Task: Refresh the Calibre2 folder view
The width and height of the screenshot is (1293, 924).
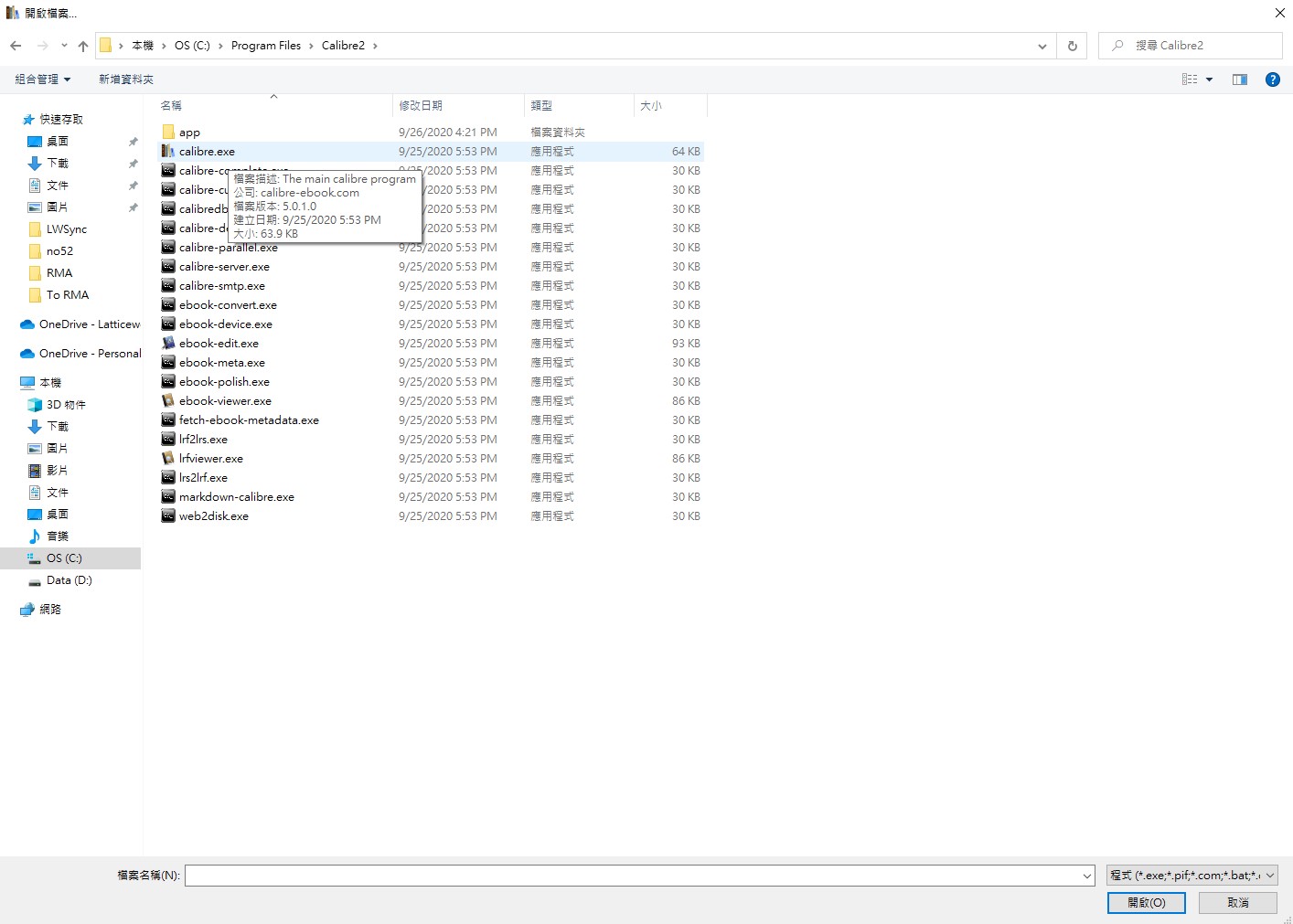Action: coord(1073,46)
